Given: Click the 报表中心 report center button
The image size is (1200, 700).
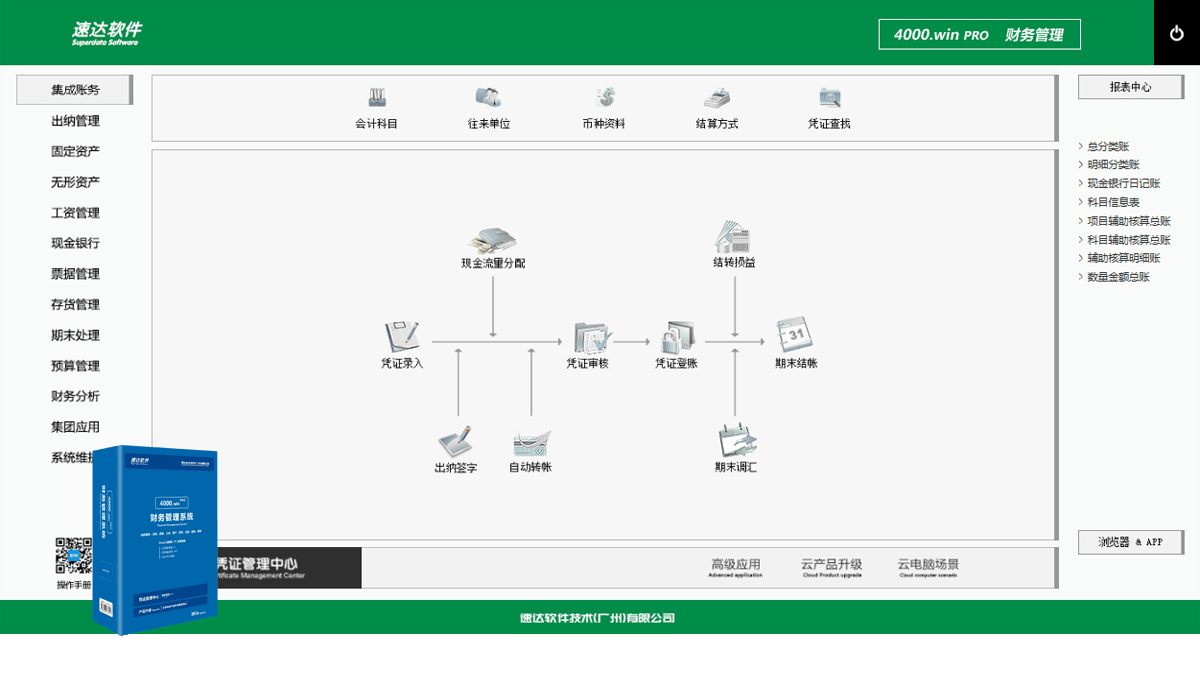Looking at the screenshot, I should click(x=1129, y=86).
